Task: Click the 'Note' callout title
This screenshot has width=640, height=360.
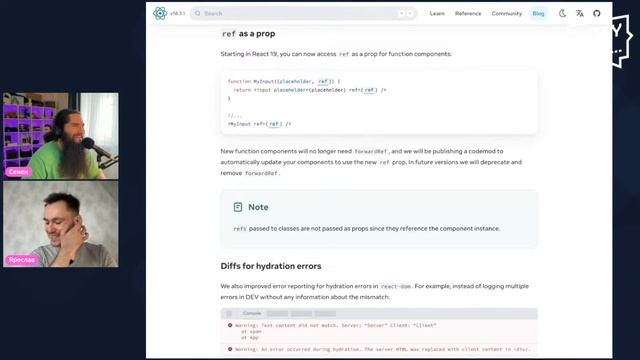Action: 258,207
